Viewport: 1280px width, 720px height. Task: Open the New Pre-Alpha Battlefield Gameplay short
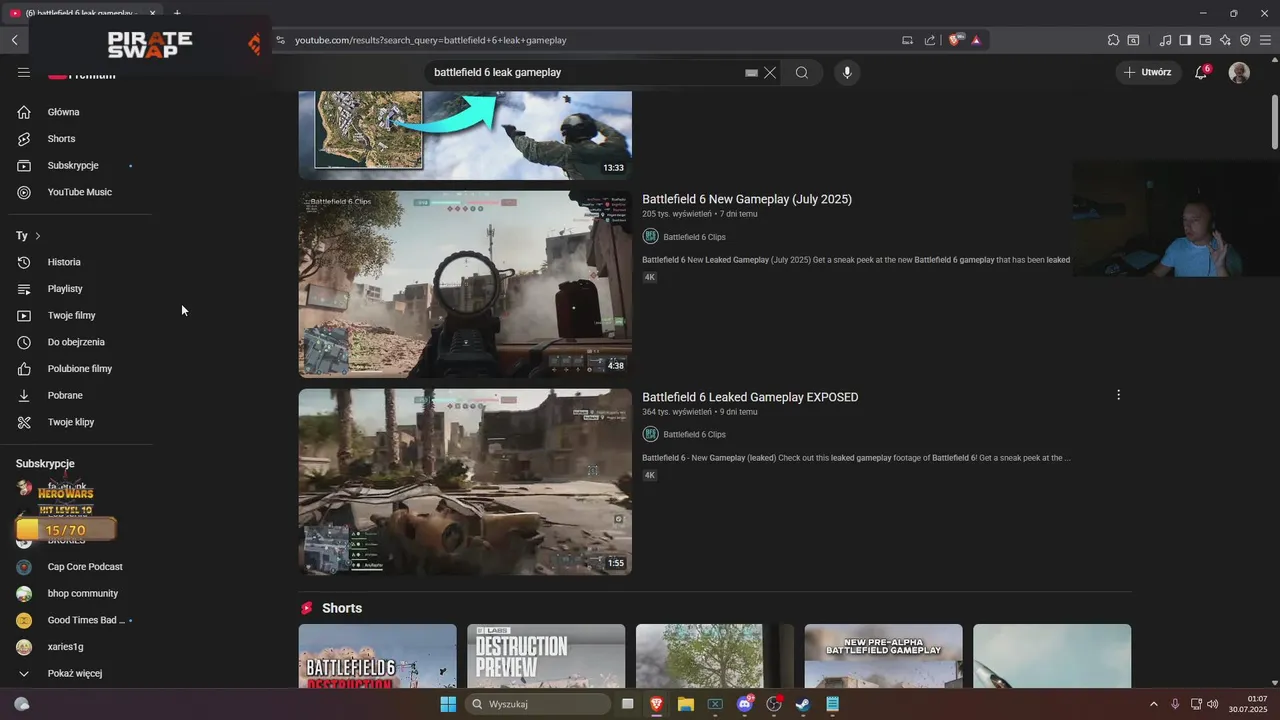[884, 656]
